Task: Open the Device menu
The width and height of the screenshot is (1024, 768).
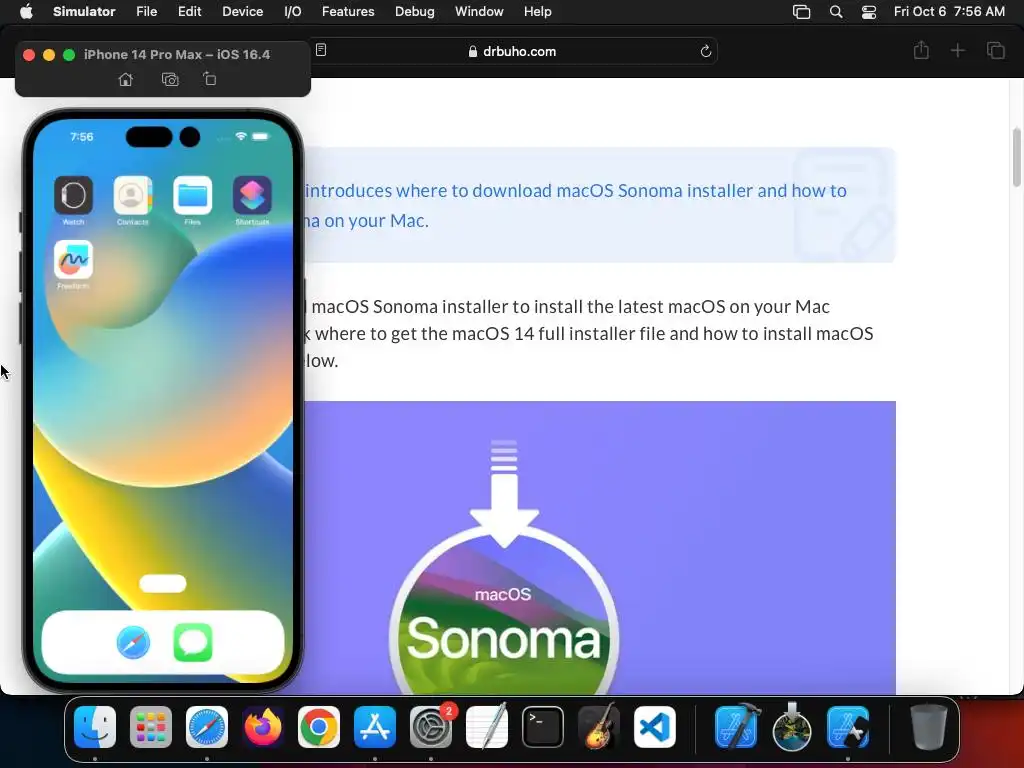Action: tap(242, 12)
